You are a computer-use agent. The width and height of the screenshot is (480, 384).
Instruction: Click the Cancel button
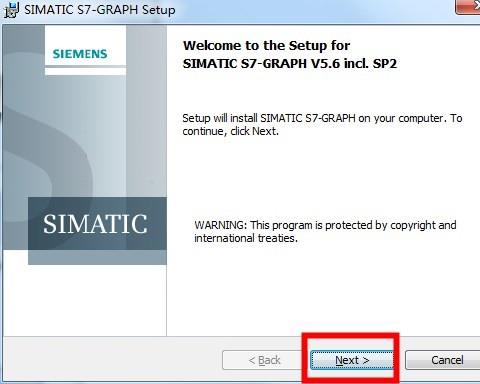point(443,360)
